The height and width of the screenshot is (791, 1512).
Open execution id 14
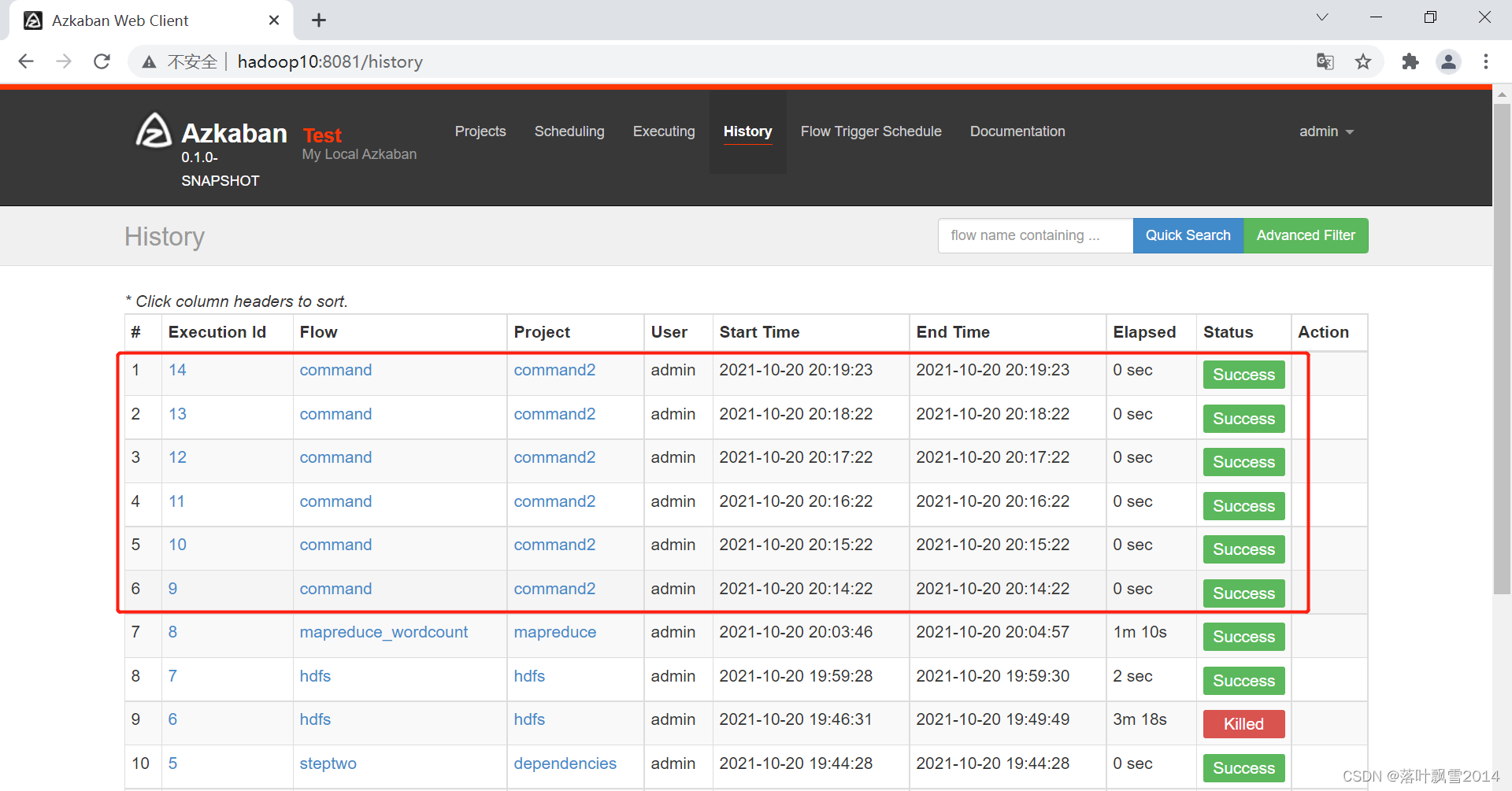pyautogui.click(x=177, y=370)
